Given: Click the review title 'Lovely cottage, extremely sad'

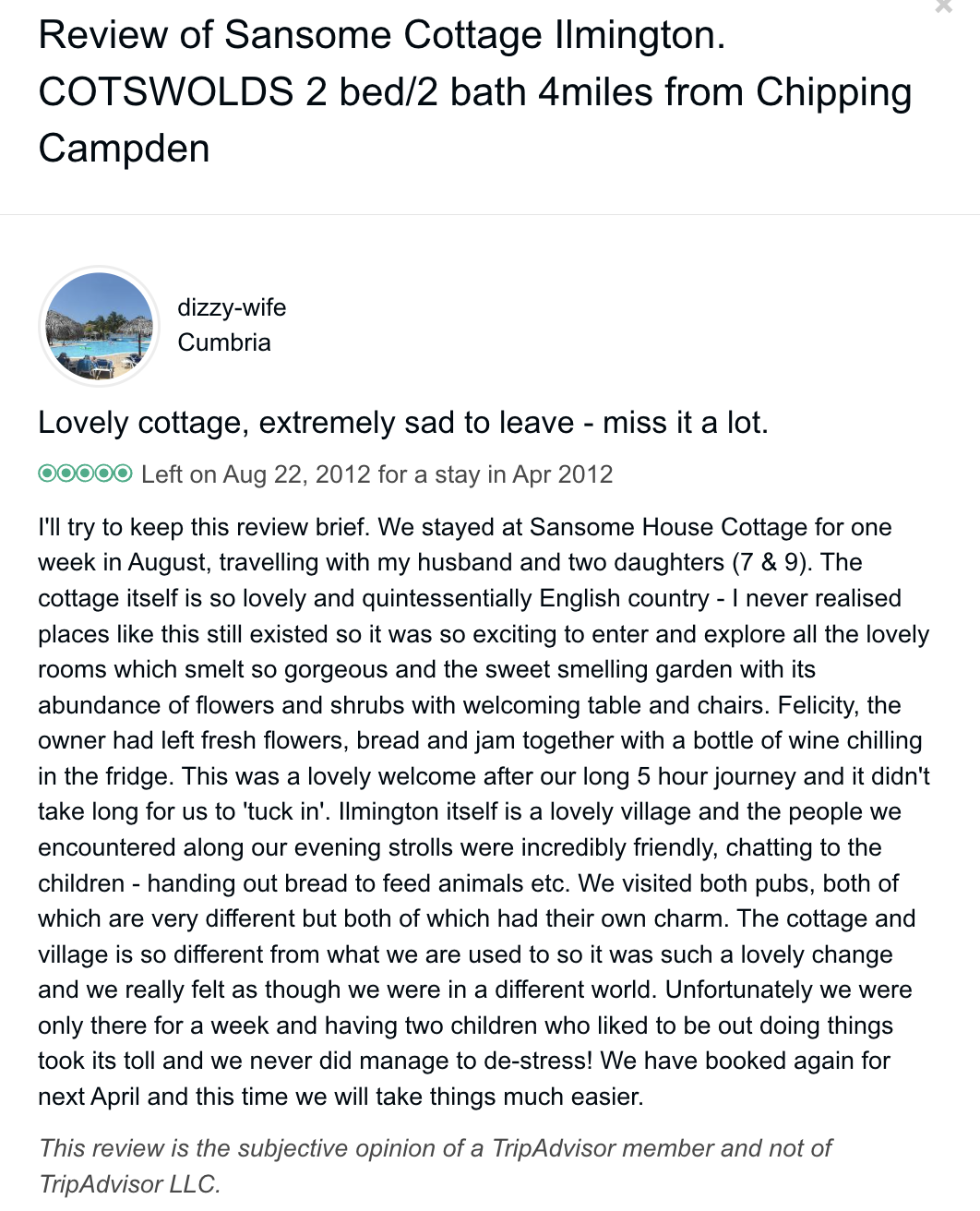Looking at the screenshot, I should pyautogui.click(x=402, y=423).
